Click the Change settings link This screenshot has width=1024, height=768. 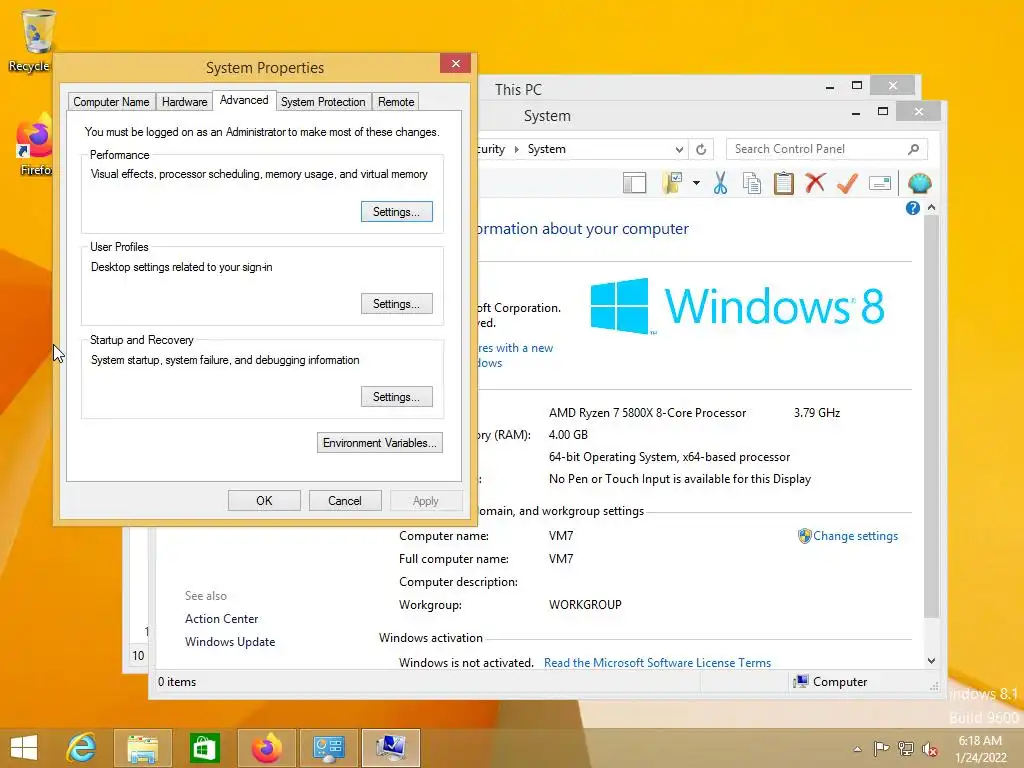pos(855,536)
